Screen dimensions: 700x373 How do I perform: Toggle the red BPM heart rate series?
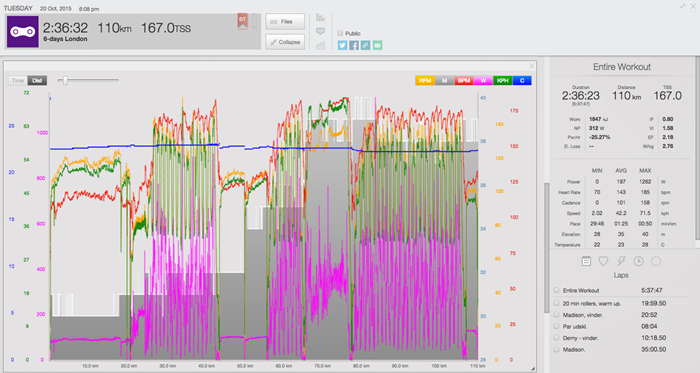464,80
